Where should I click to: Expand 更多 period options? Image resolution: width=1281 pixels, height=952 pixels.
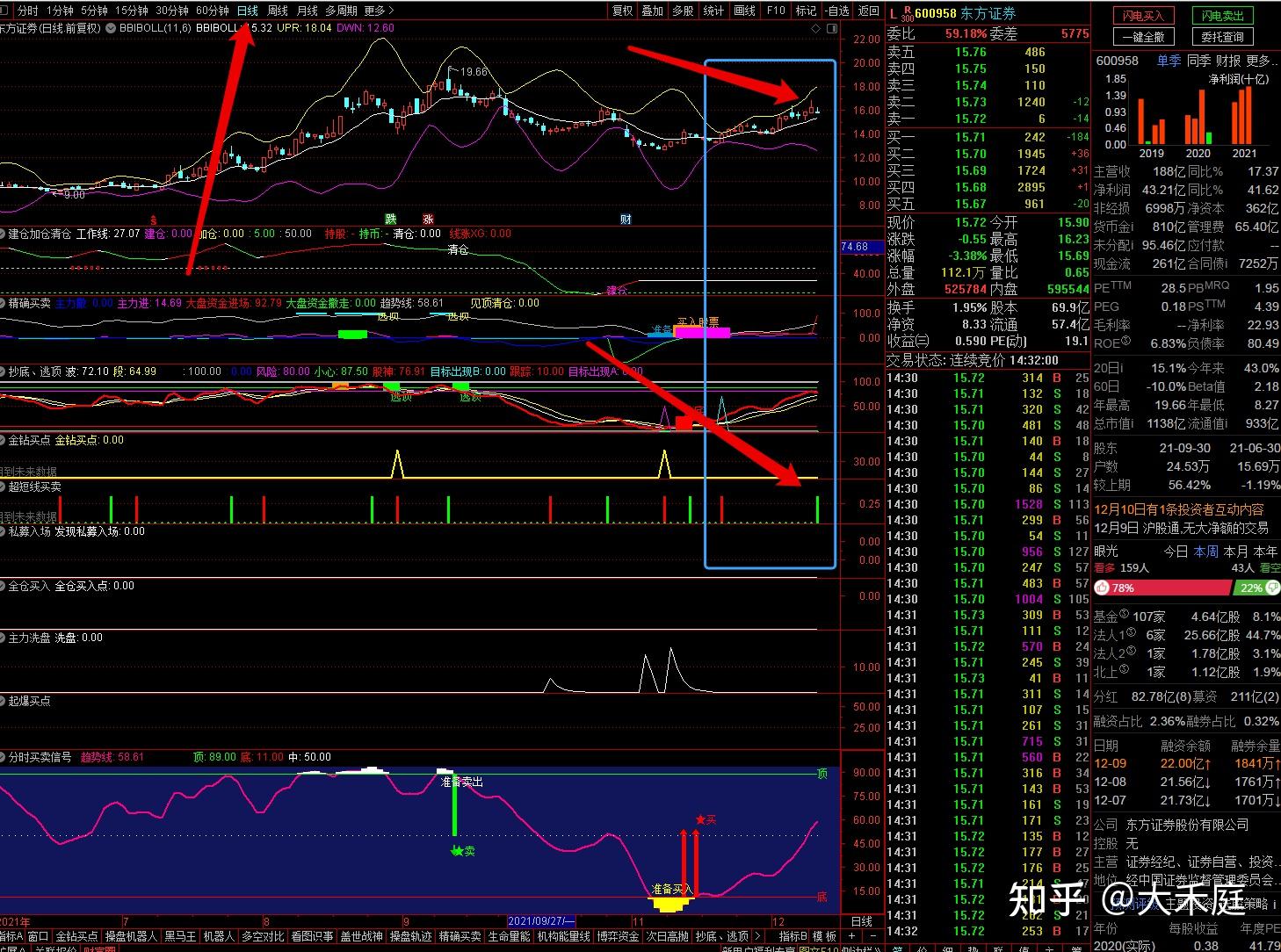click(x=379, y=11)
